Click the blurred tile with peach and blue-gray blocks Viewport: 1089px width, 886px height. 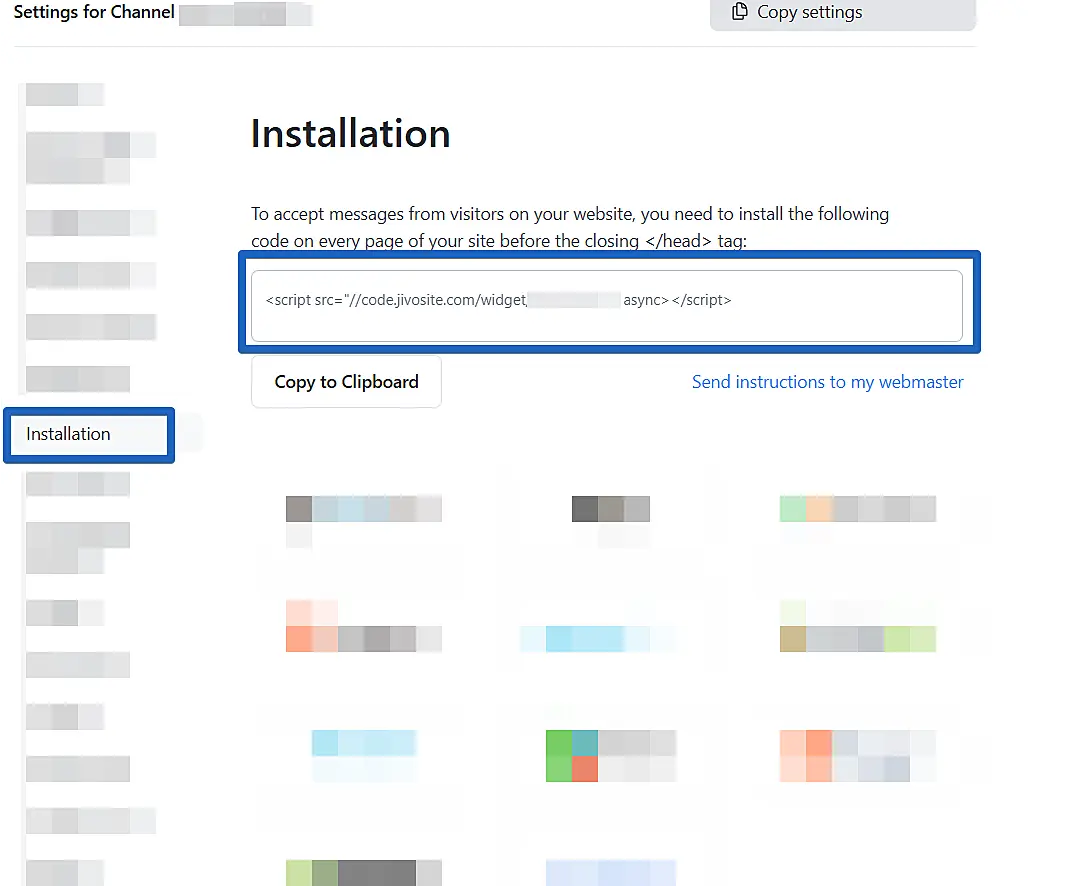click(x=857, y=756)
